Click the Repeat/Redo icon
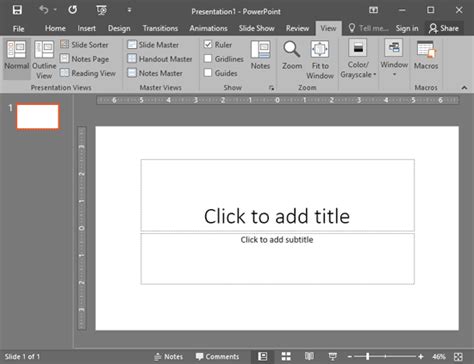474x364 pixels. pos(73,10)
